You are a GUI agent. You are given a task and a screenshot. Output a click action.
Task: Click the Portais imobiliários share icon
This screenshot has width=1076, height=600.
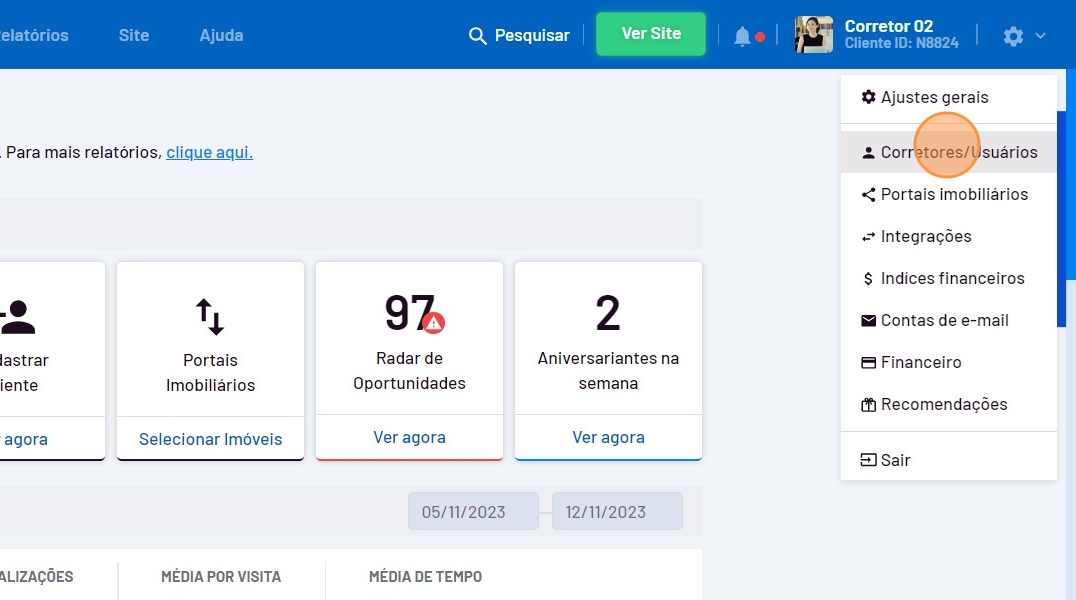coord(868,195)
